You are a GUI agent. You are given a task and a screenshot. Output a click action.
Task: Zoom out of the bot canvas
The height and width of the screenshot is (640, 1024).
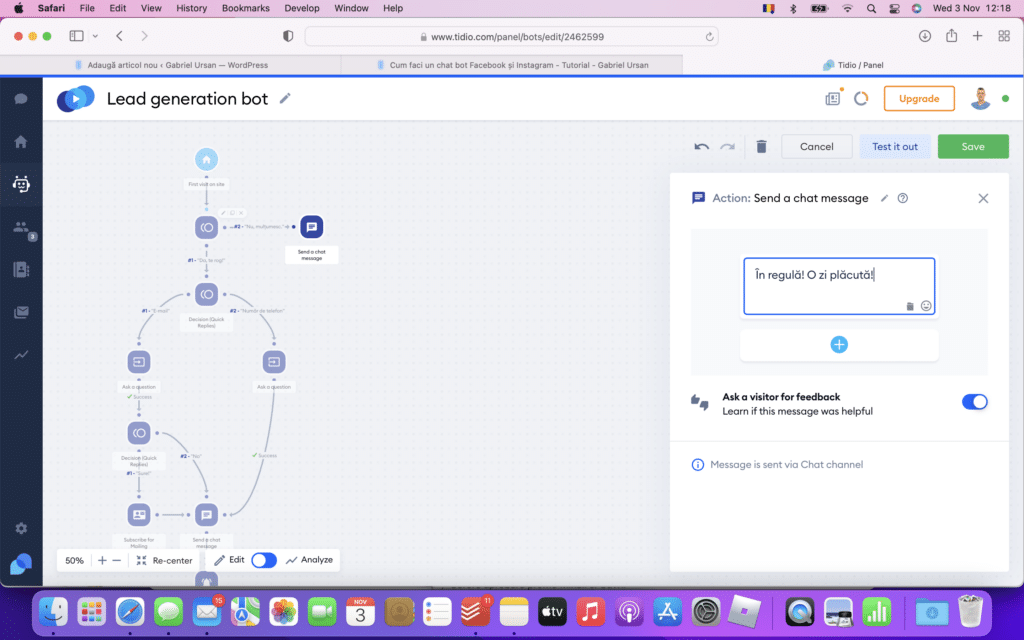click(116, 560)
